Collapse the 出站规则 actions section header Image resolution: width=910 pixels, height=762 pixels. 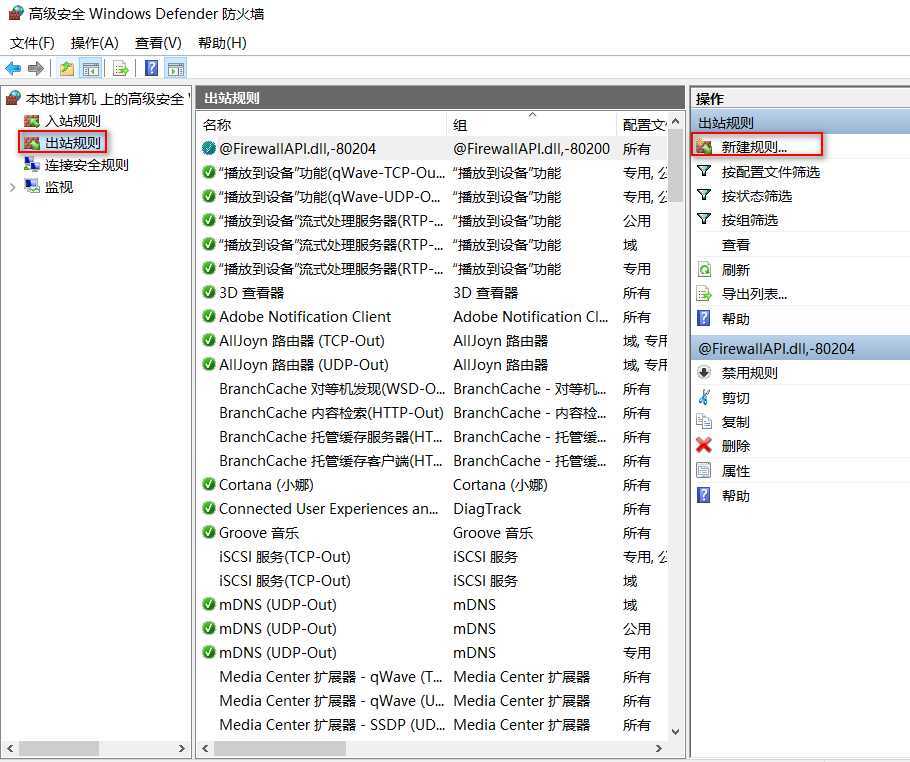point(800,122)
